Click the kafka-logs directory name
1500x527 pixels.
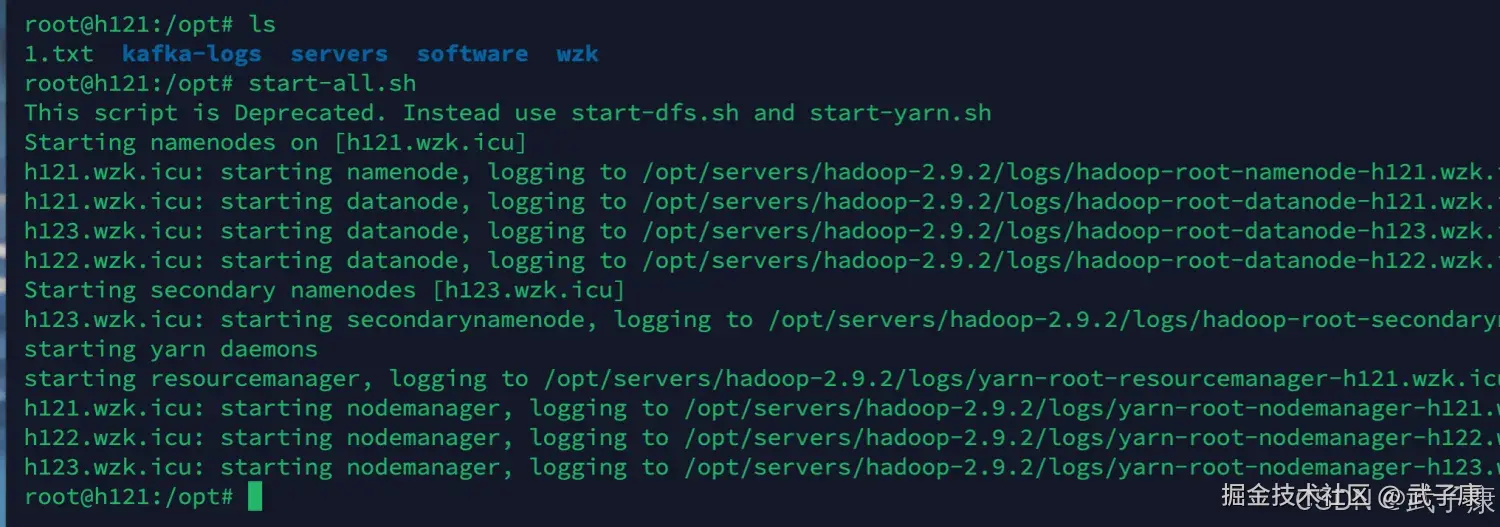click(192, 54)
